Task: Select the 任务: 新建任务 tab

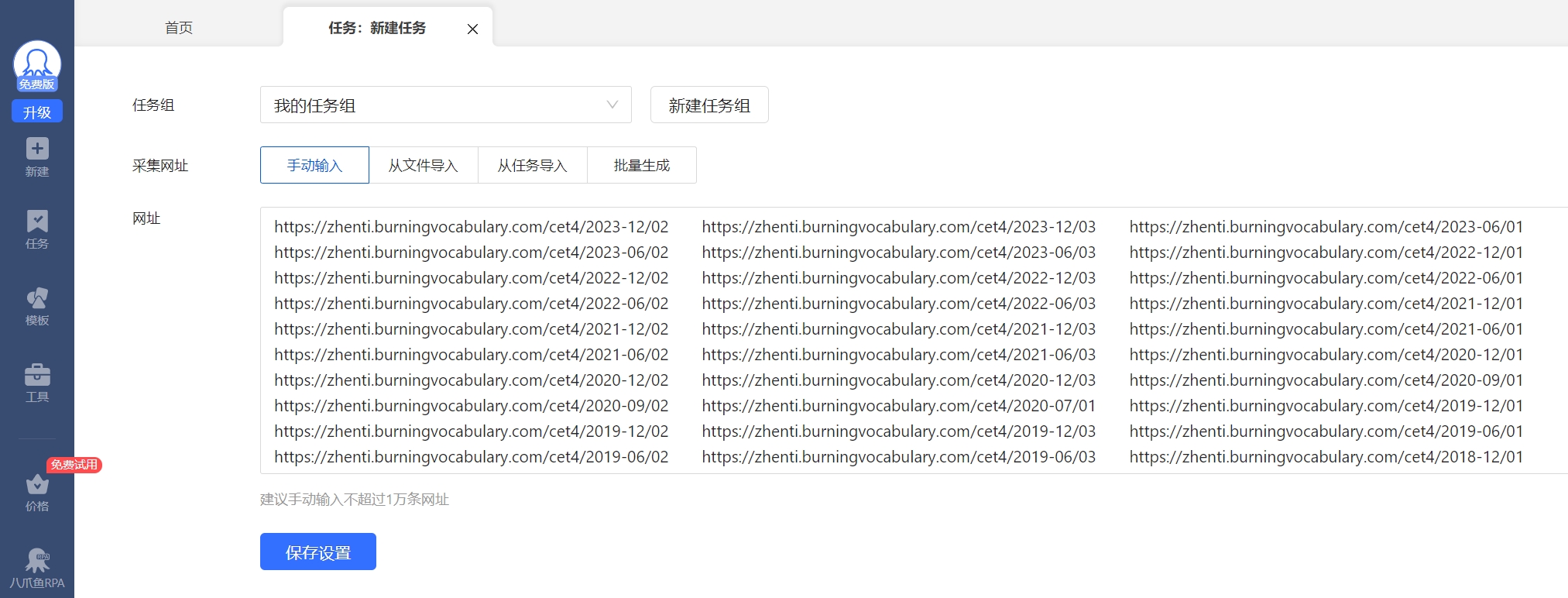Action: (x=377, y=28)
